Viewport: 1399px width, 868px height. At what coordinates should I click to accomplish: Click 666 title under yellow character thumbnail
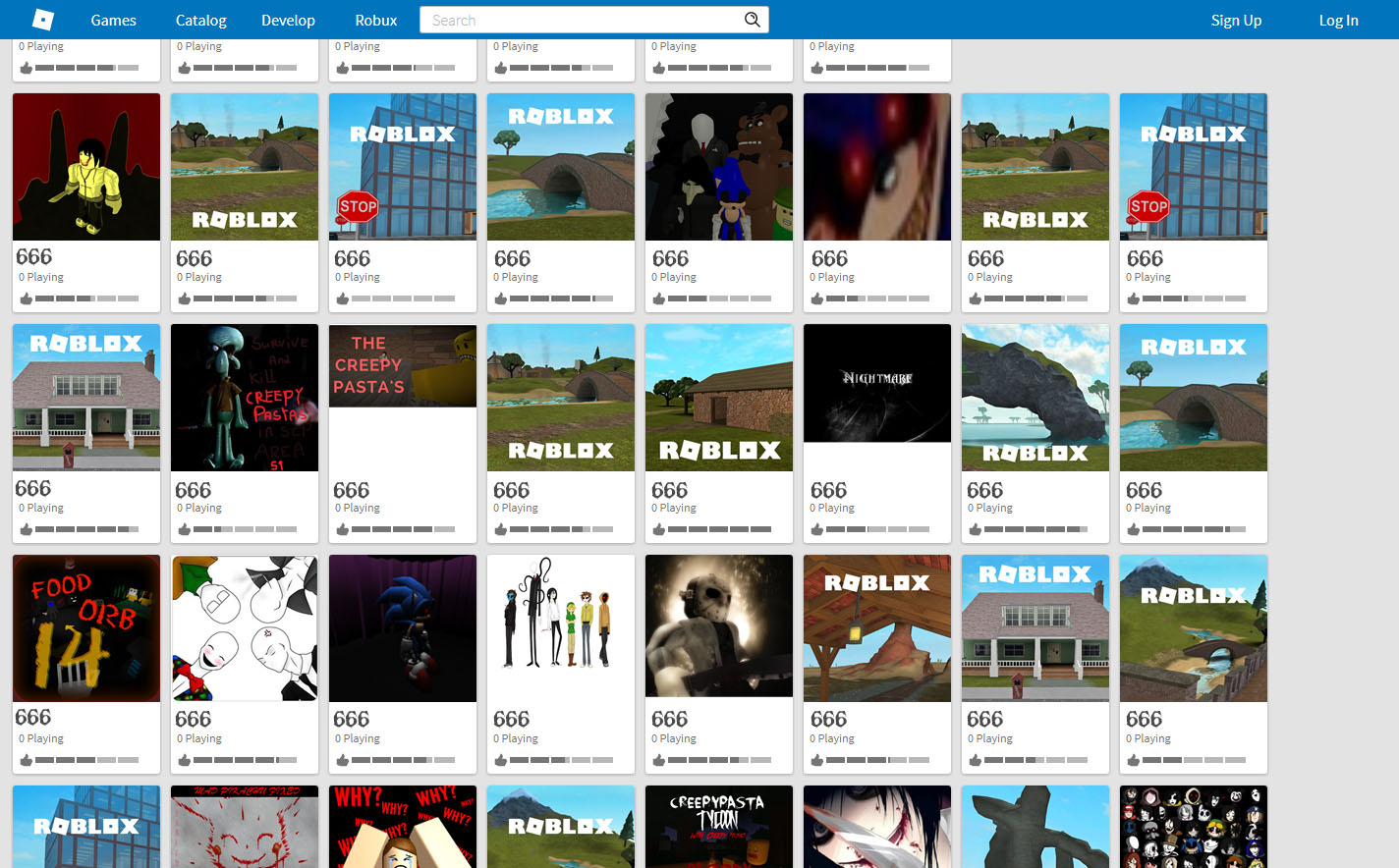coord(34,257)
